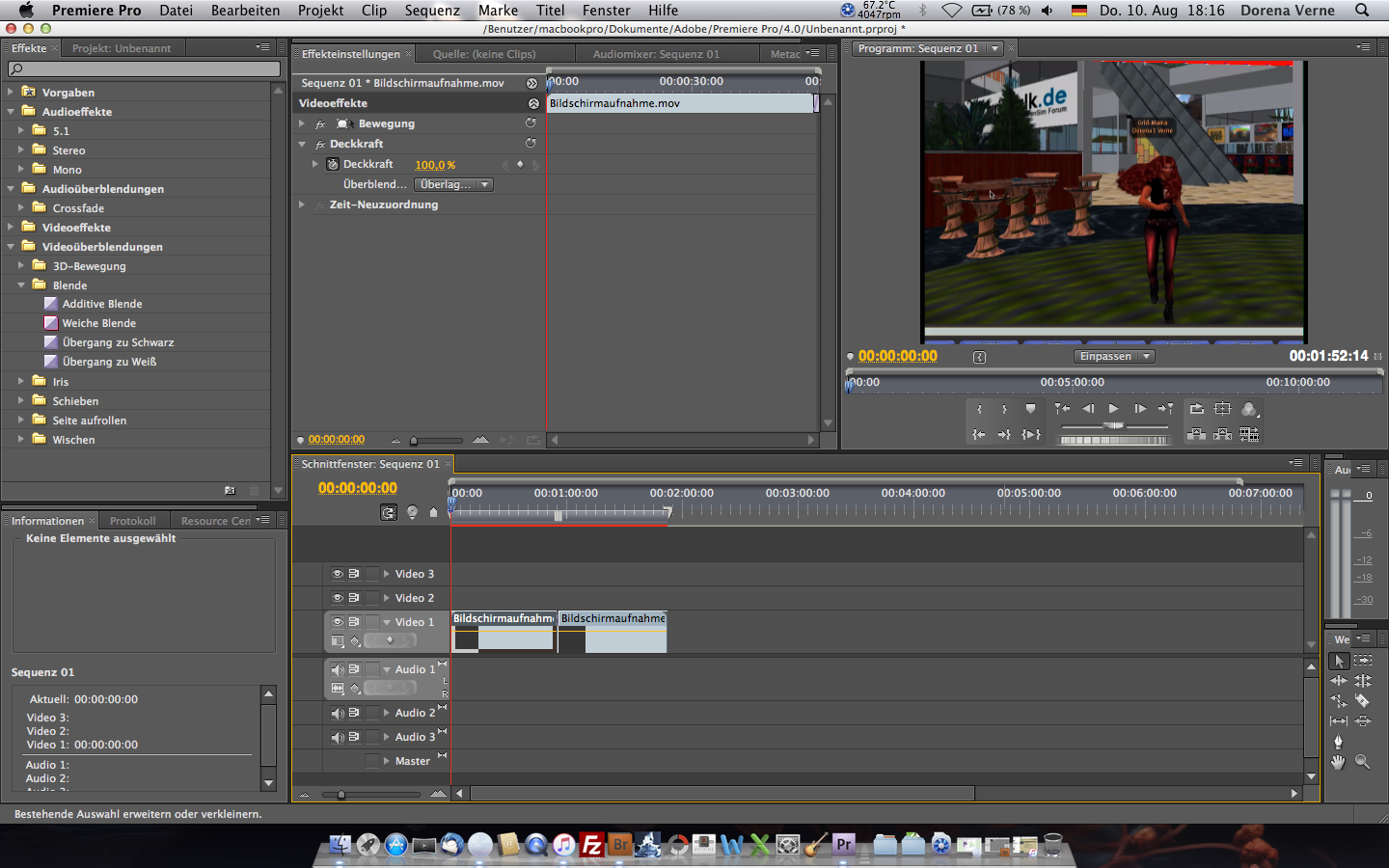Pick the Hand tool

pyautogui.click(x=1338, y=762)
